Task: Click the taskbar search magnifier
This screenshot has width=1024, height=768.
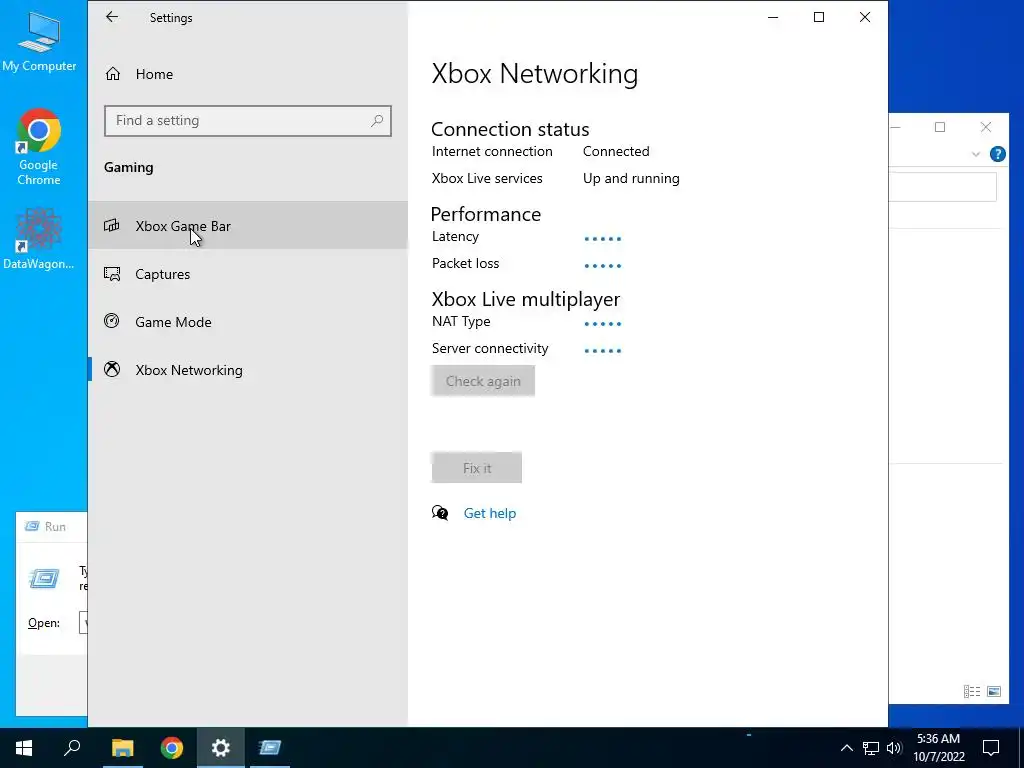Action: point(72,748)
